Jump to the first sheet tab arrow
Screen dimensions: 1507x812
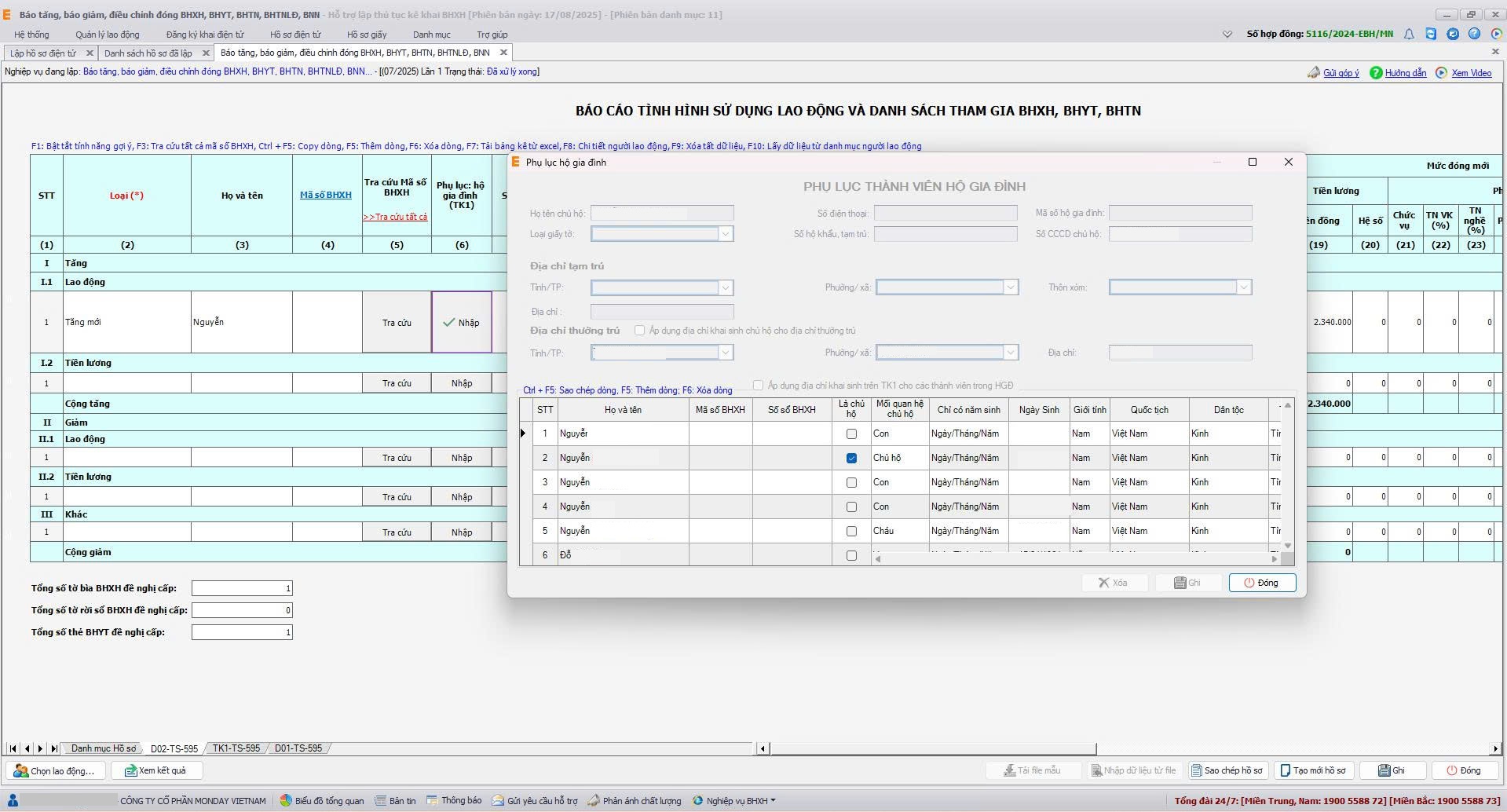[x=13, y=748]
